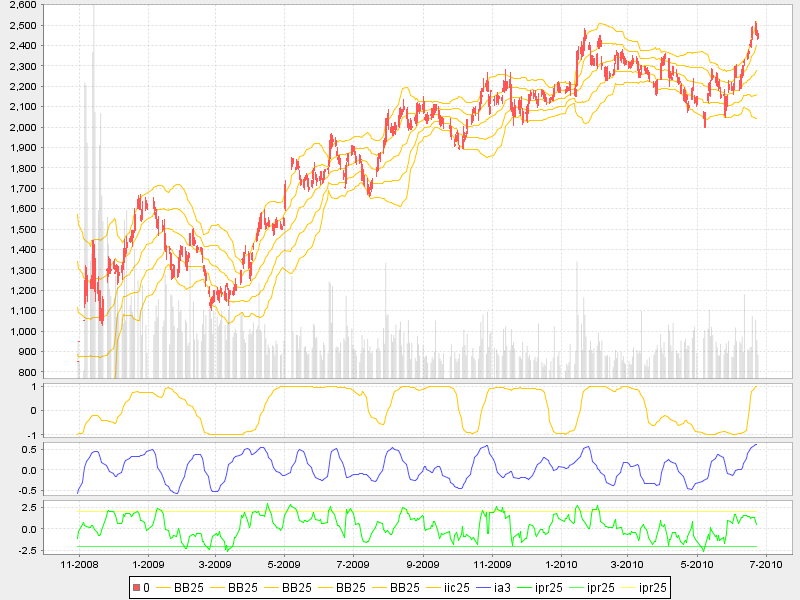This screenshot has height=600, width=800.
Task: Click the 2,600 price axis label
Action: [x=49, y=5]
